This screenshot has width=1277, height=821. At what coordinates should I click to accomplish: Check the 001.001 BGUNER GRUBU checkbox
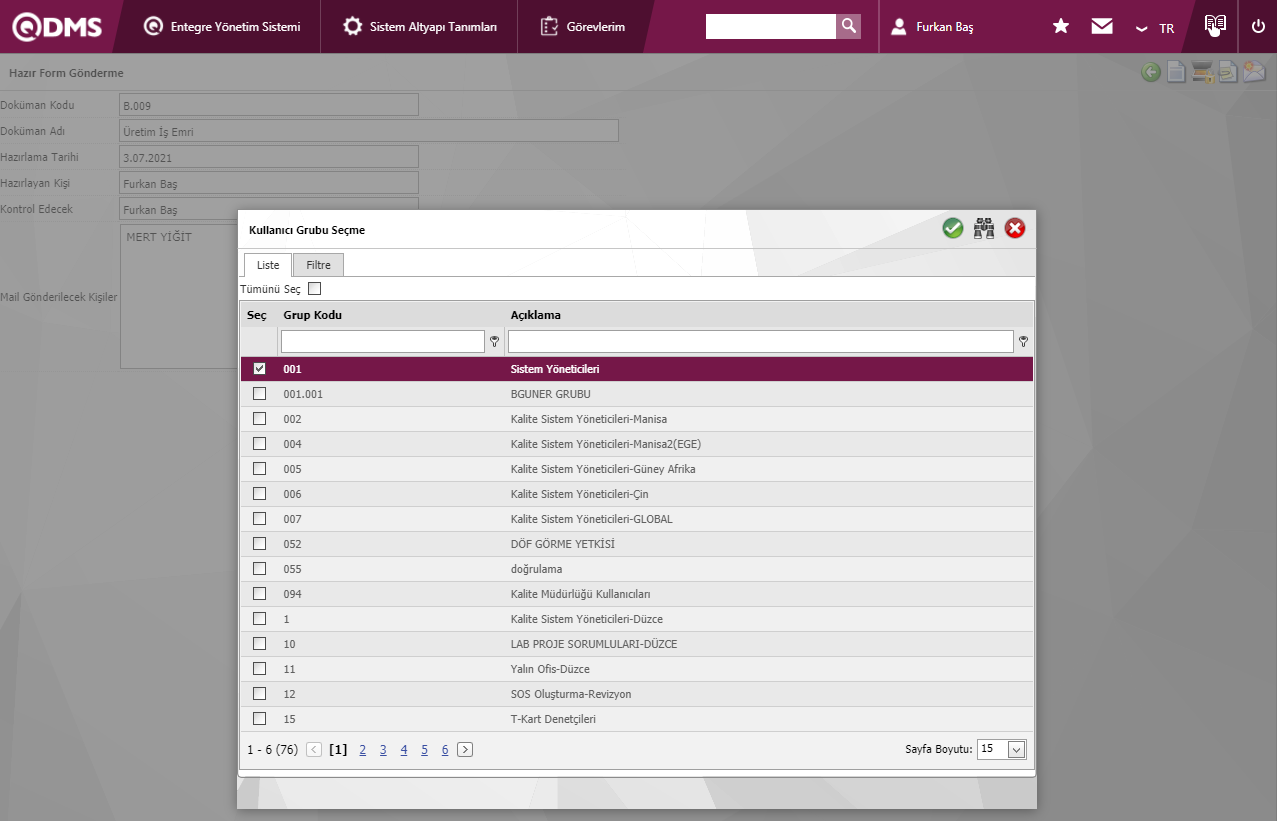(x=260, y=394)
